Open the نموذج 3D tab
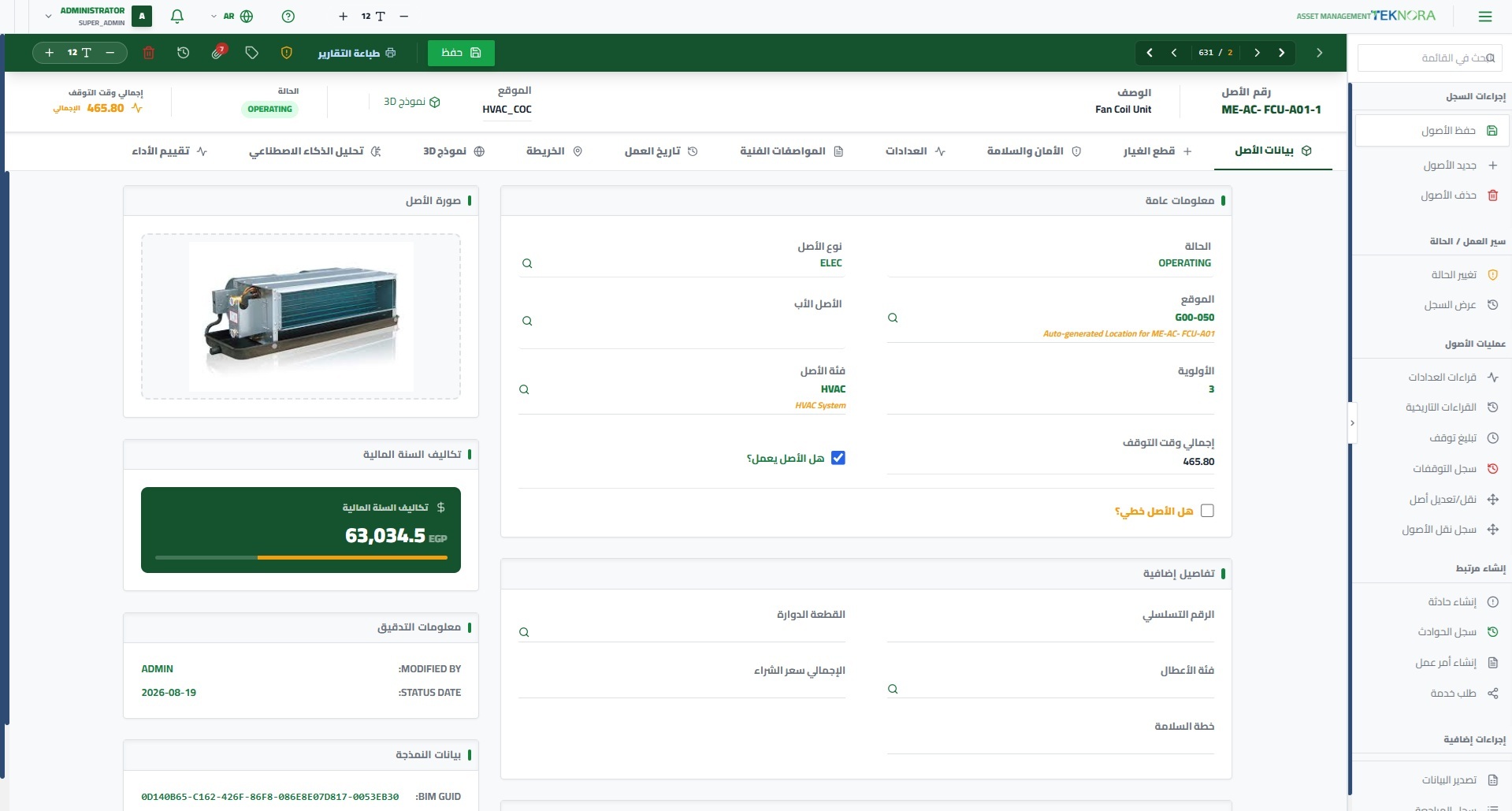Viewport: 1512px width, 811px height. (x=454, y=151)
